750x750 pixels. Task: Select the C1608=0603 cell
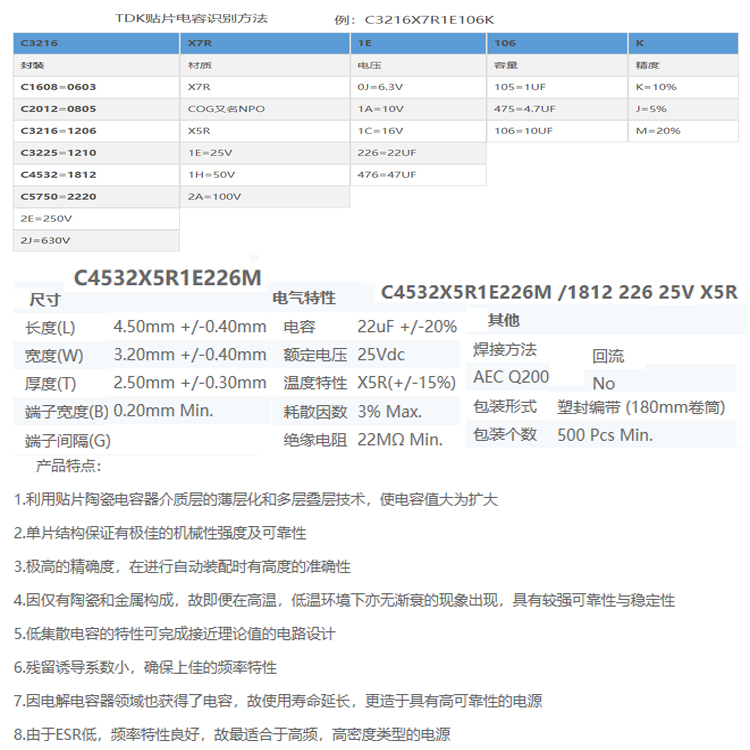coord(96,87)
